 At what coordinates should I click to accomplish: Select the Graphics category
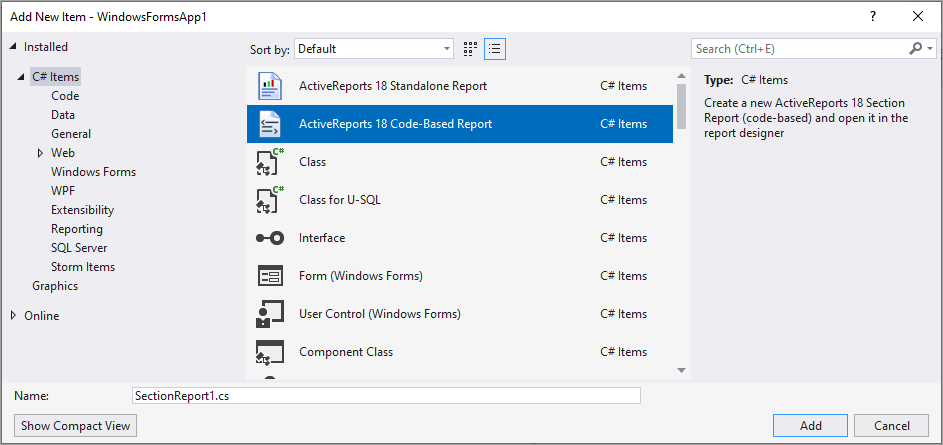point(55,286)
